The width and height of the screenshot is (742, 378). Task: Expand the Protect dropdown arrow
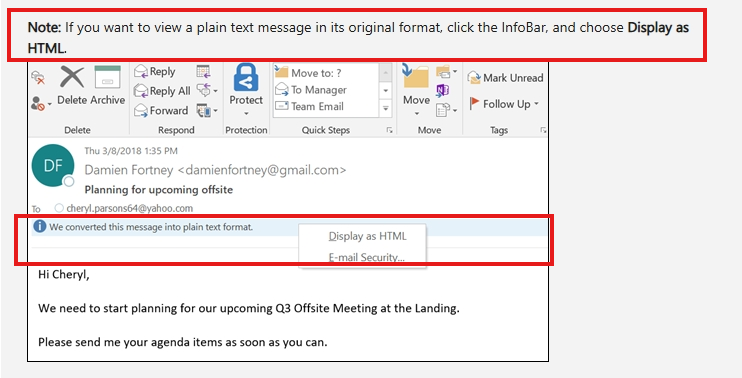(246, 114)
